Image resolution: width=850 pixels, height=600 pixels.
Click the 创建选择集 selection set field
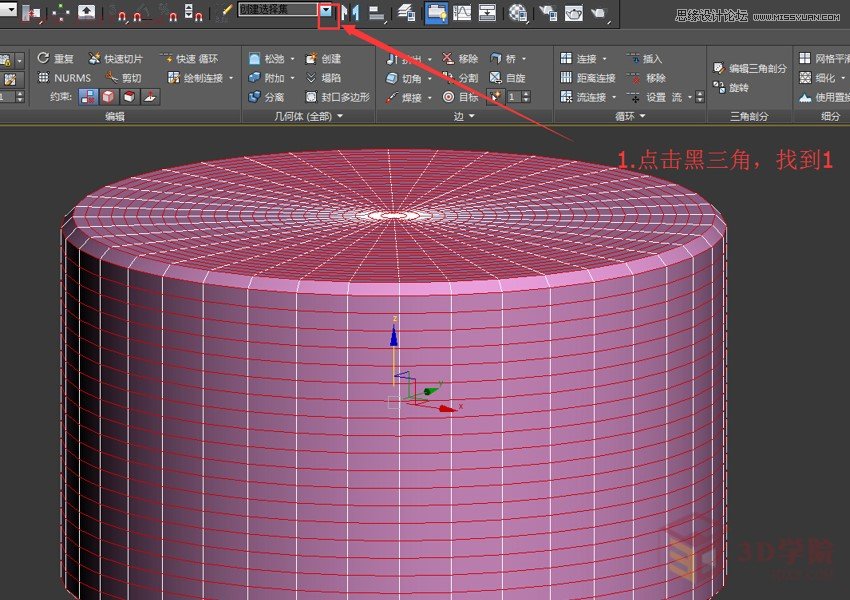pyautogui.click(x=279, y=10)
